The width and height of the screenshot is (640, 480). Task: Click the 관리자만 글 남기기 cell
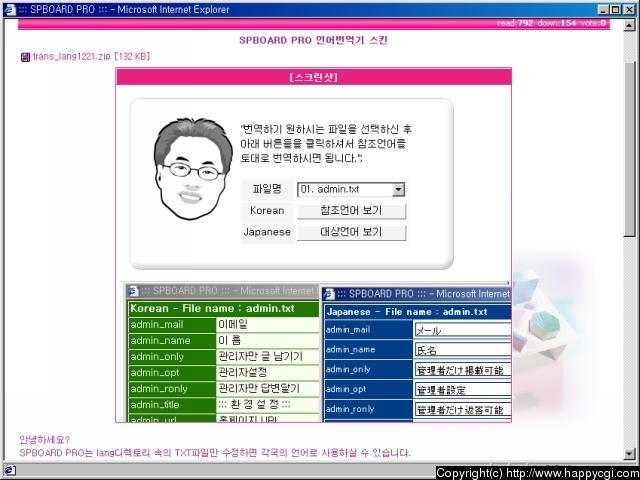pos(267,357)
